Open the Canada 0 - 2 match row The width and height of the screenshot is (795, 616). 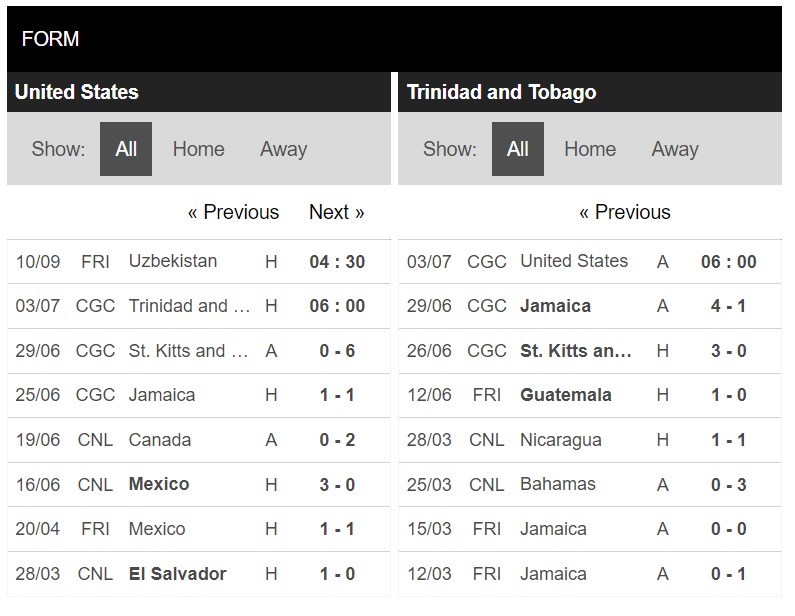160,440
